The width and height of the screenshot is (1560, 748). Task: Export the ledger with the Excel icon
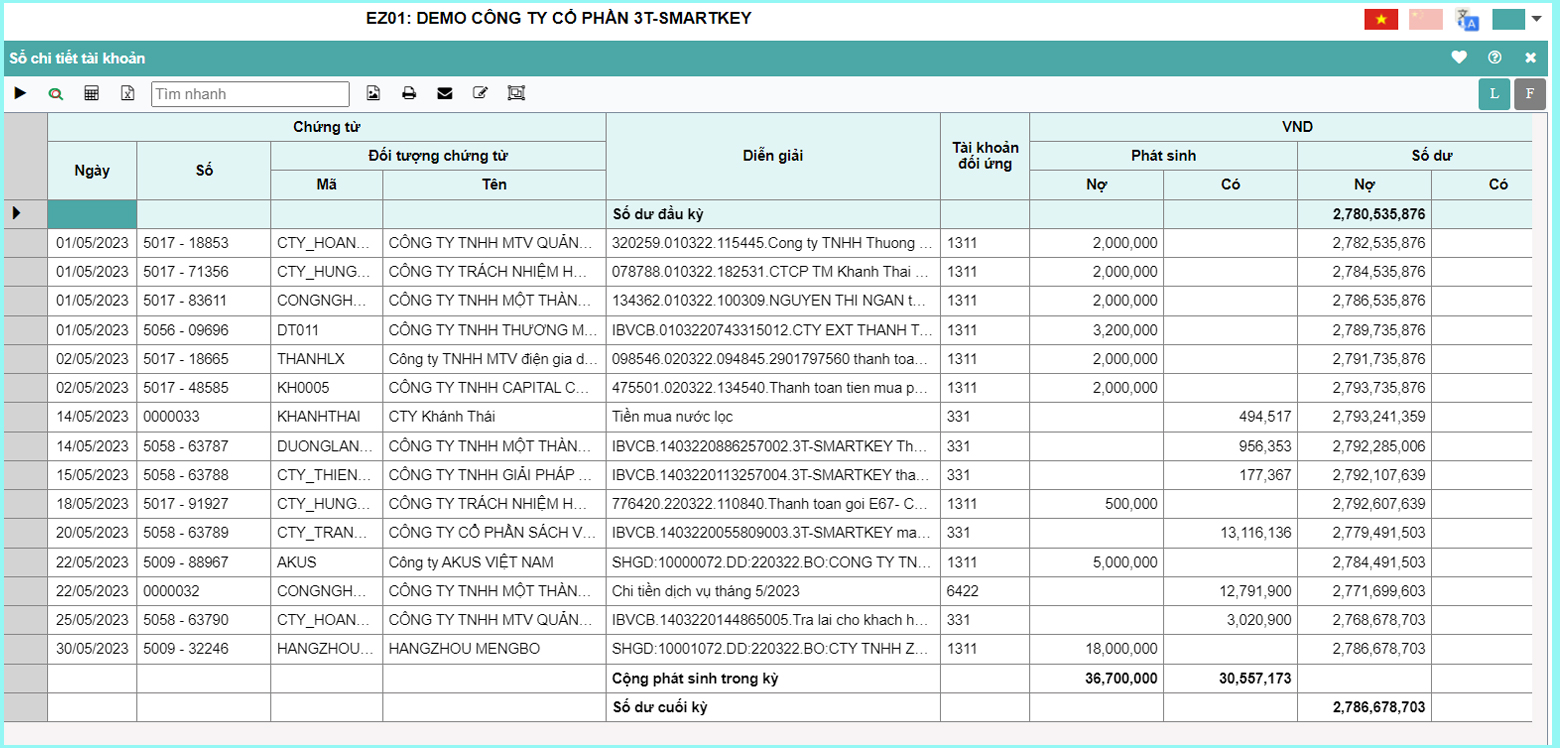tap(127, 93)
